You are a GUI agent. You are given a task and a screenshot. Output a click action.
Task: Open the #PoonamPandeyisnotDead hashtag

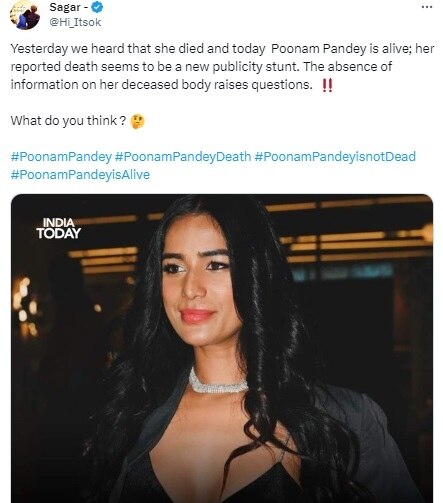335,157
